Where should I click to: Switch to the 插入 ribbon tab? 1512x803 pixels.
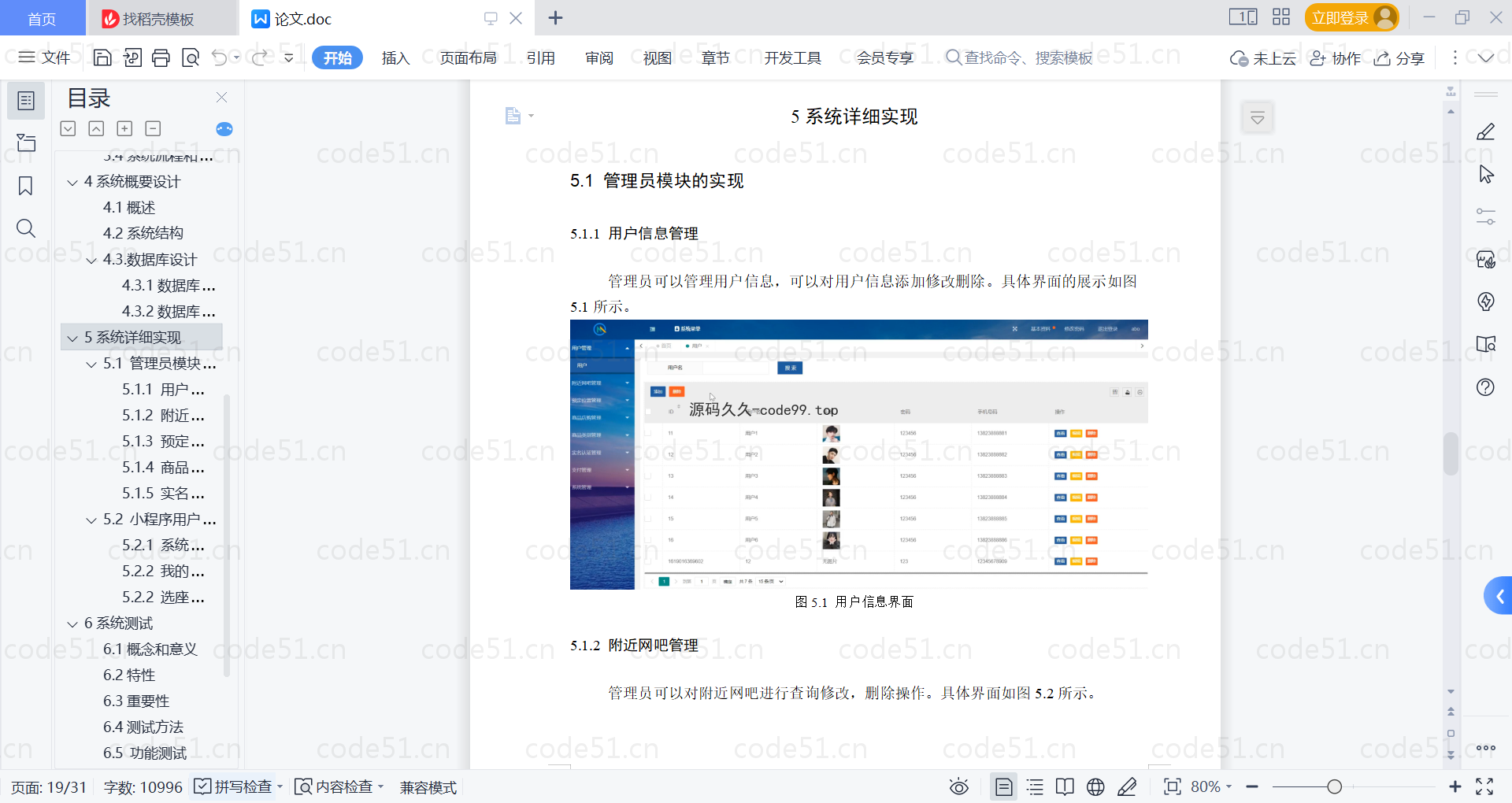tap(395, 57)
